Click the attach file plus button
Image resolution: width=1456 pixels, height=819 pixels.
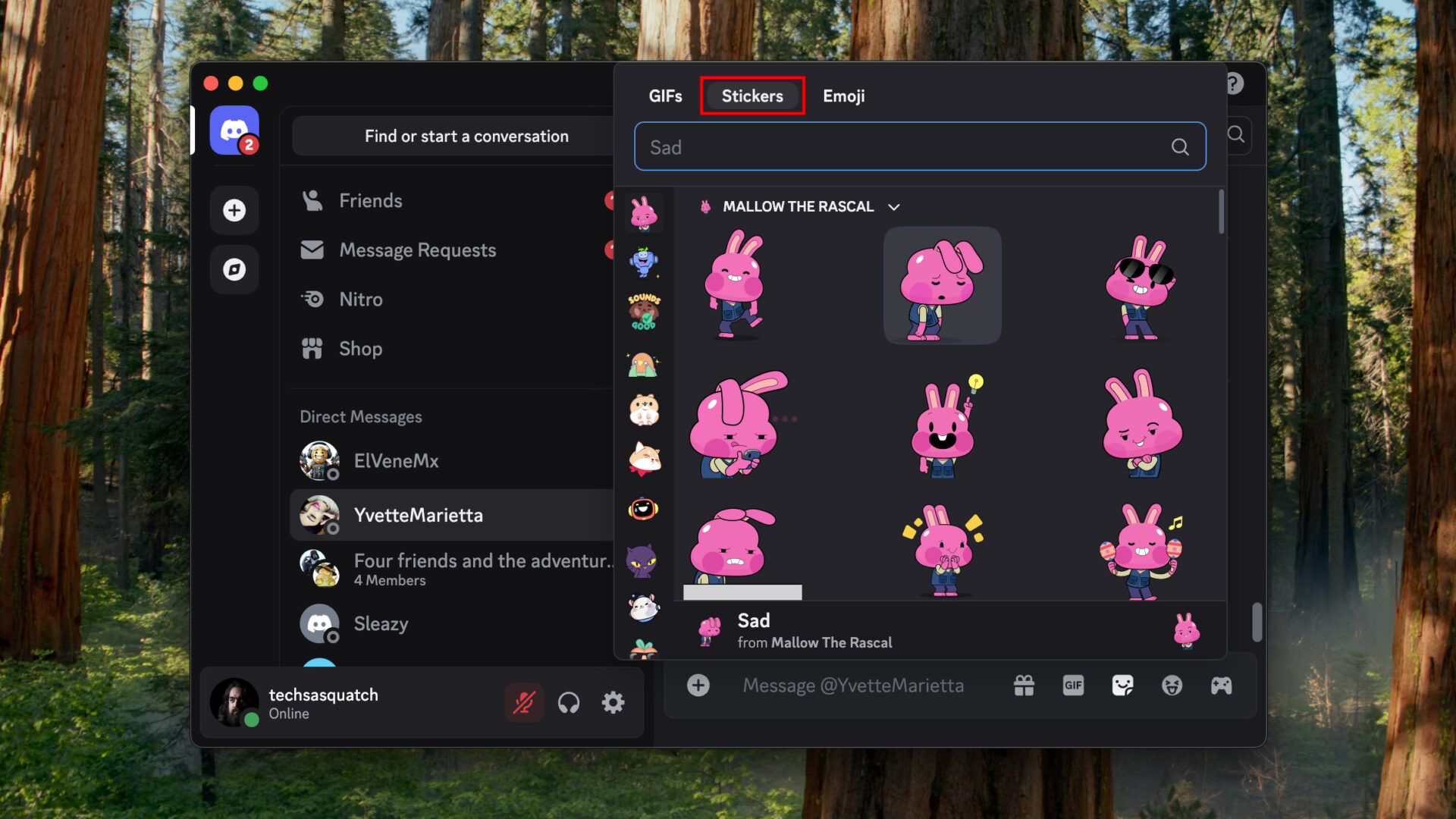click(698, 686)
